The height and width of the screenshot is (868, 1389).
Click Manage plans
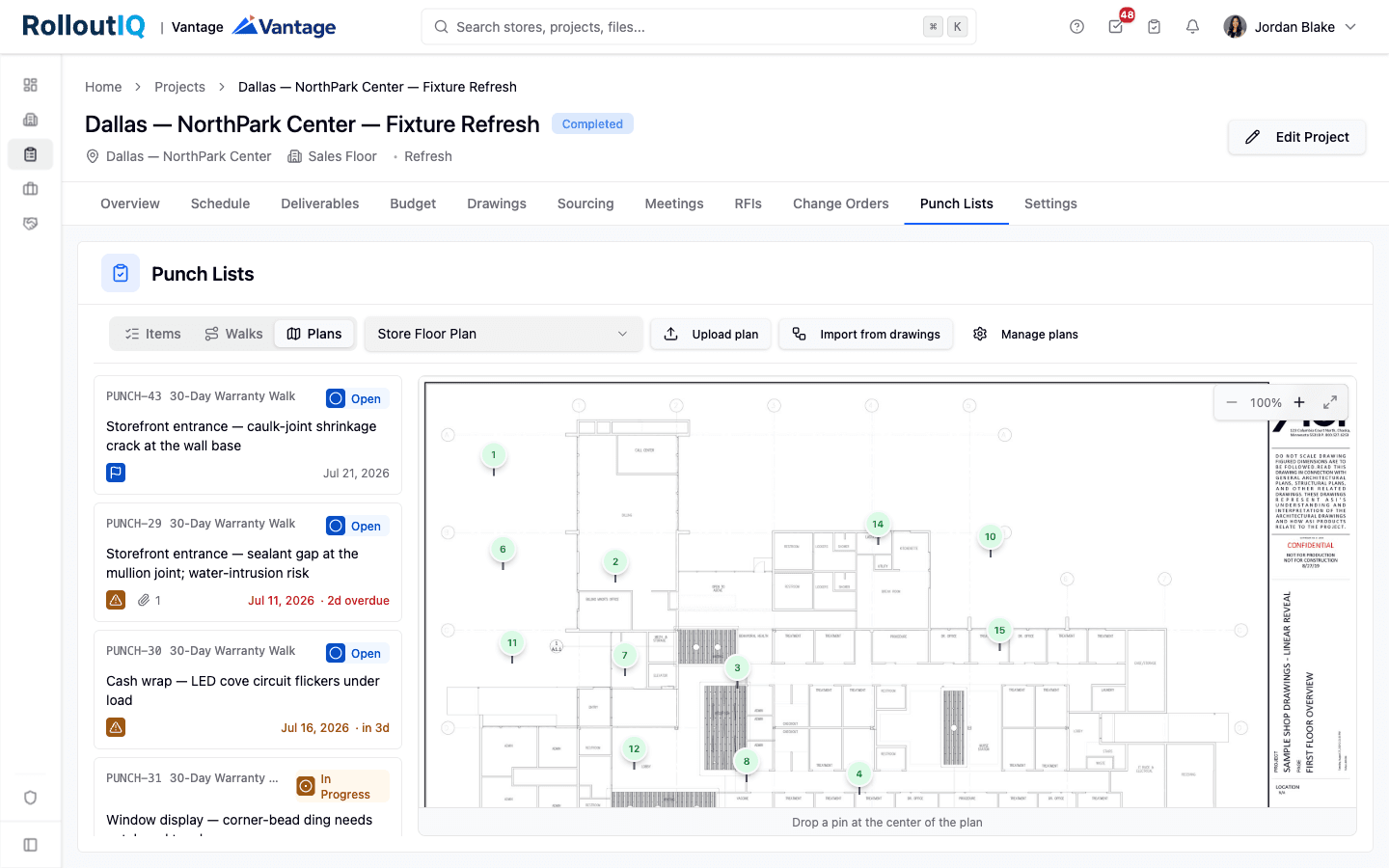click(1025, 334)
